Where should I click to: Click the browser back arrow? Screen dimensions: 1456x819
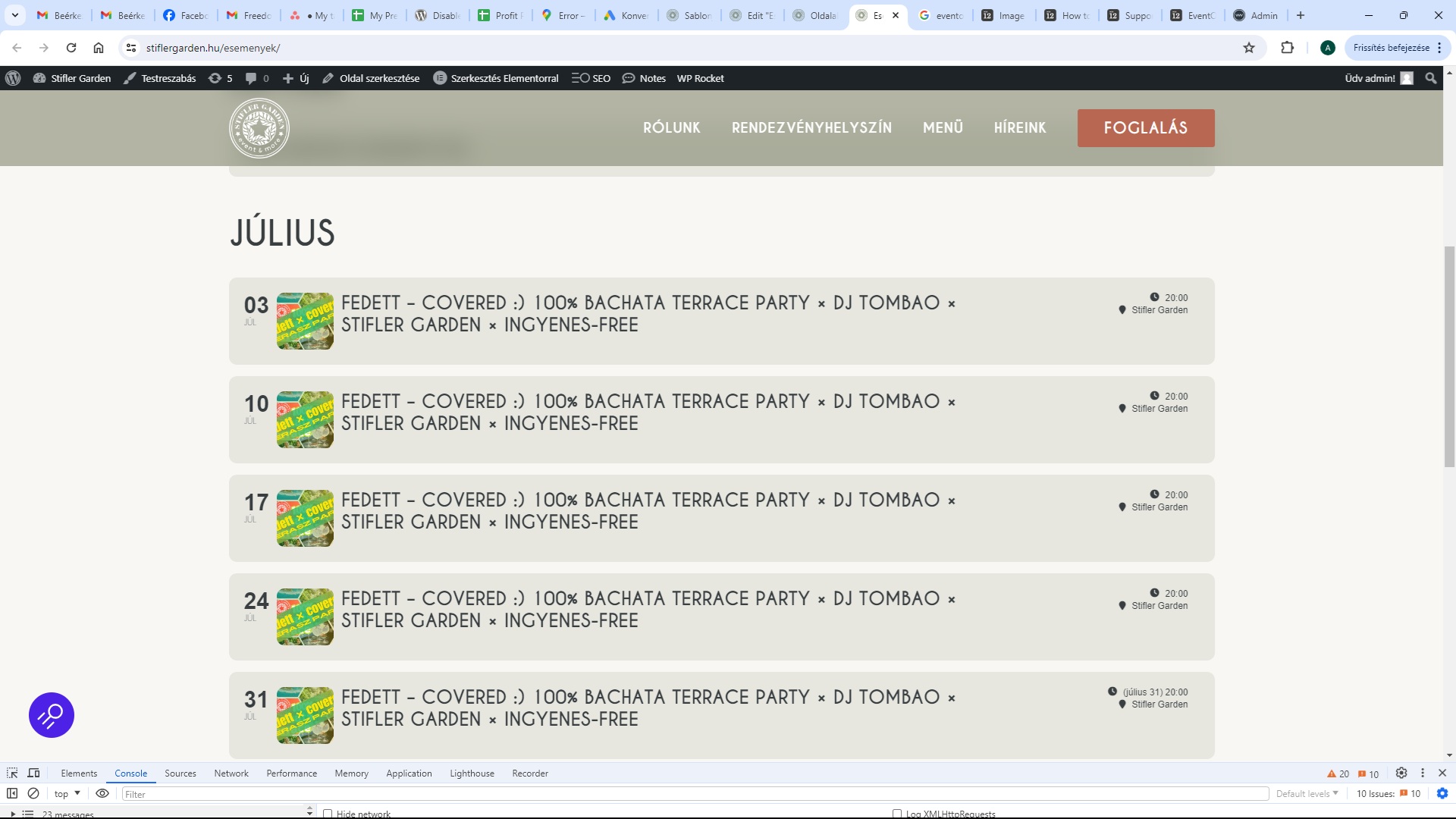pyautogui.click(x=17, y=48)
